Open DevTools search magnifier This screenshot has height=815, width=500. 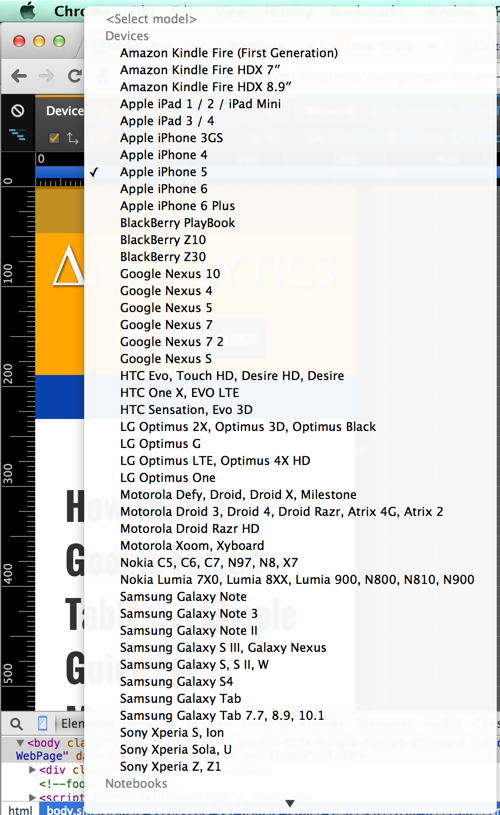17,724
